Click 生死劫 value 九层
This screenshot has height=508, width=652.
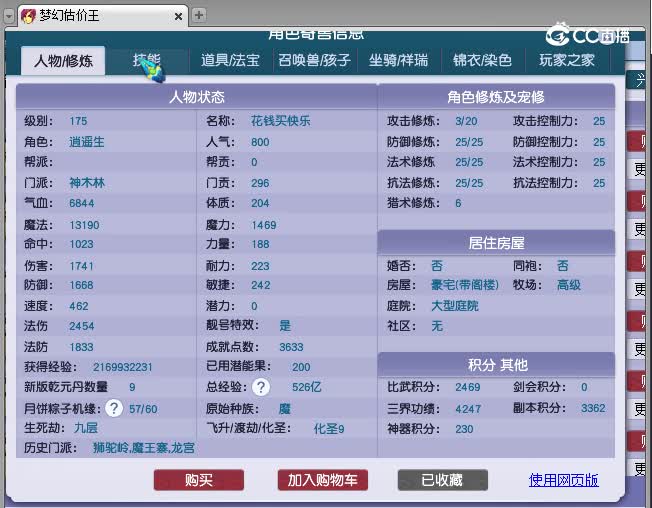tap(86, 428)
